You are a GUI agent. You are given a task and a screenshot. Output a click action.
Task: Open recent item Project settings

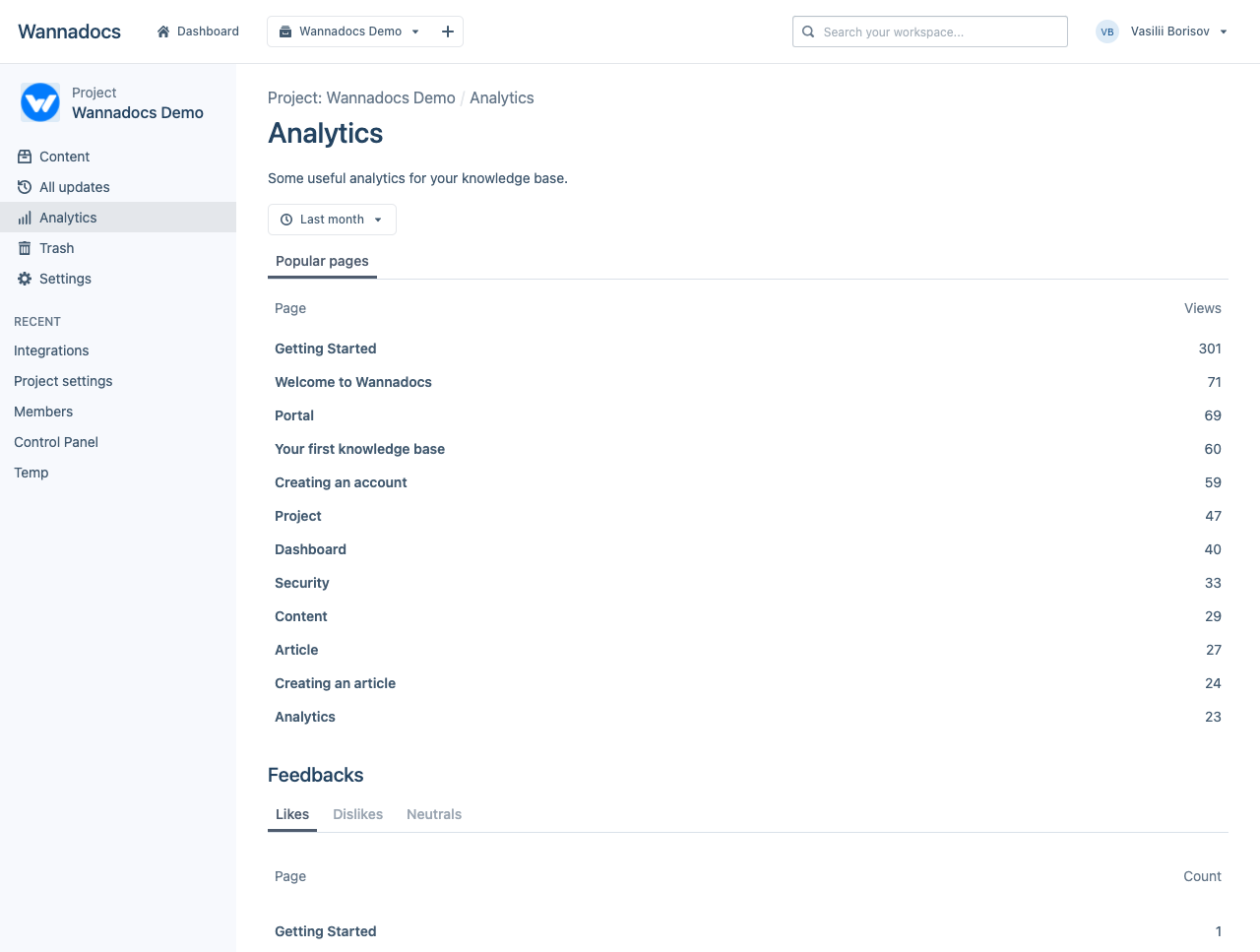point(63,381)
